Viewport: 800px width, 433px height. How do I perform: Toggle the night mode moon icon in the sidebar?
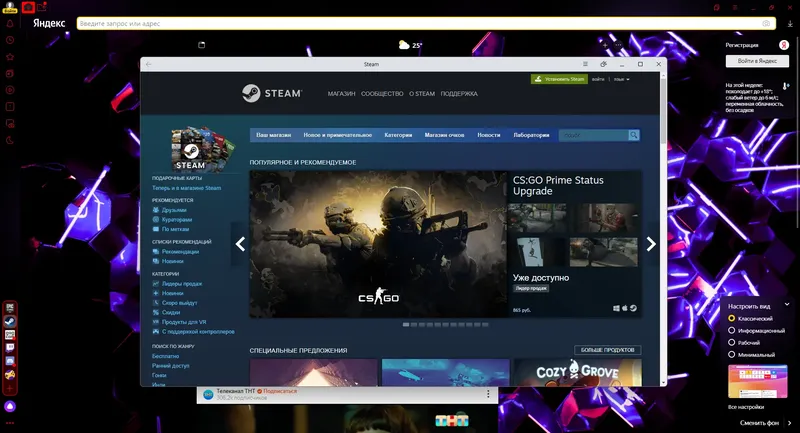point(10,140)
